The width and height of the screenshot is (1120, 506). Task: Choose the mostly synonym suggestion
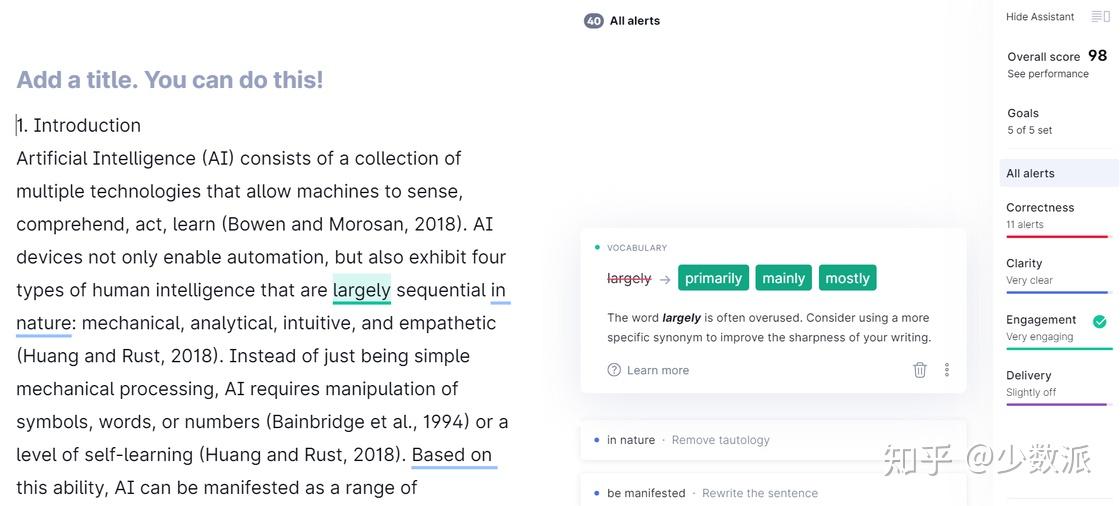(x=847, y=278)
